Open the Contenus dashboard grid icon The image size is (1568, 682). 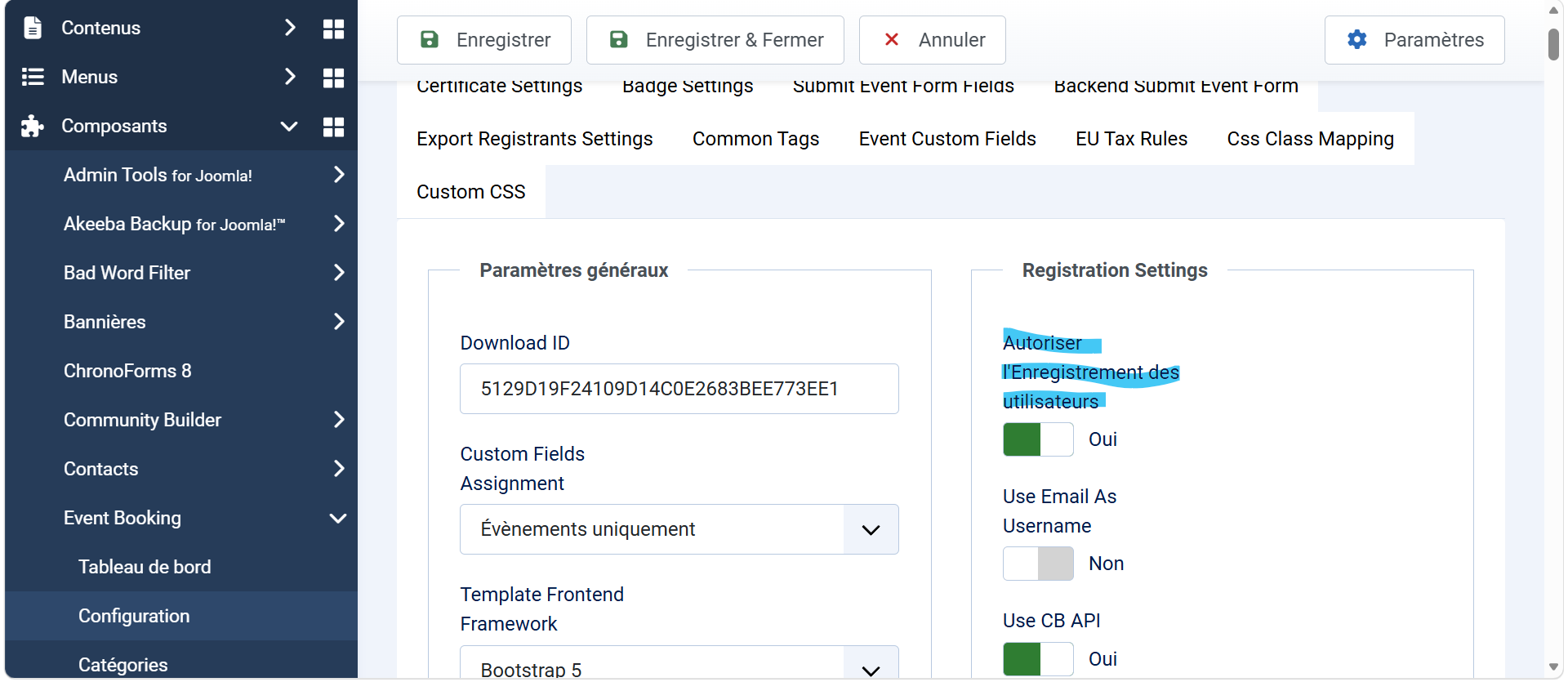coord(333,29)
